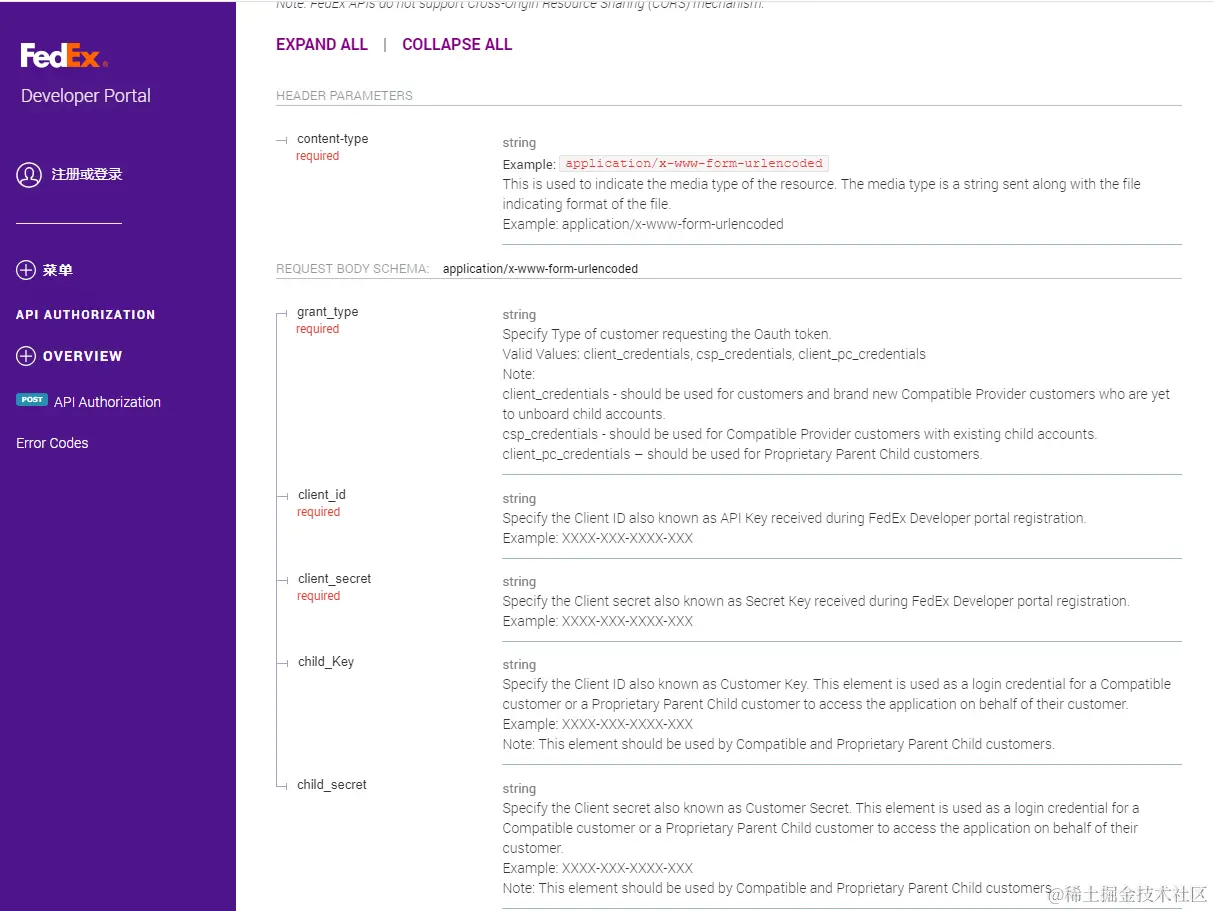Image resolution: width=1214 pixels, height=911 pixels.
Task: Click the 'Valid Values: client_credentials' line
Action: [x=714, y=354]
